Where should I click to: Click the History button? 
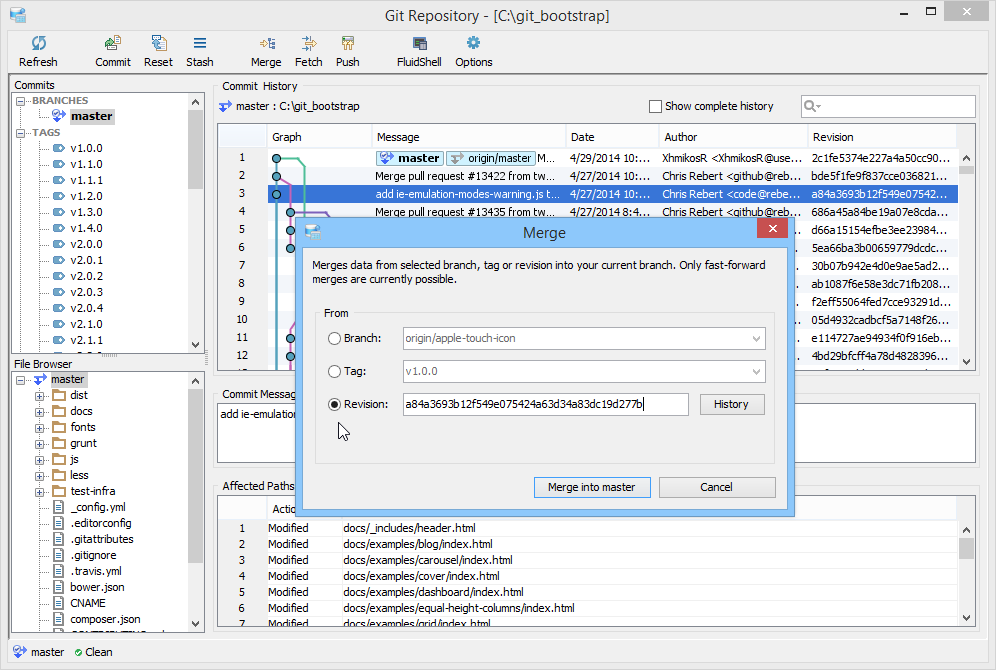(732, 405)
